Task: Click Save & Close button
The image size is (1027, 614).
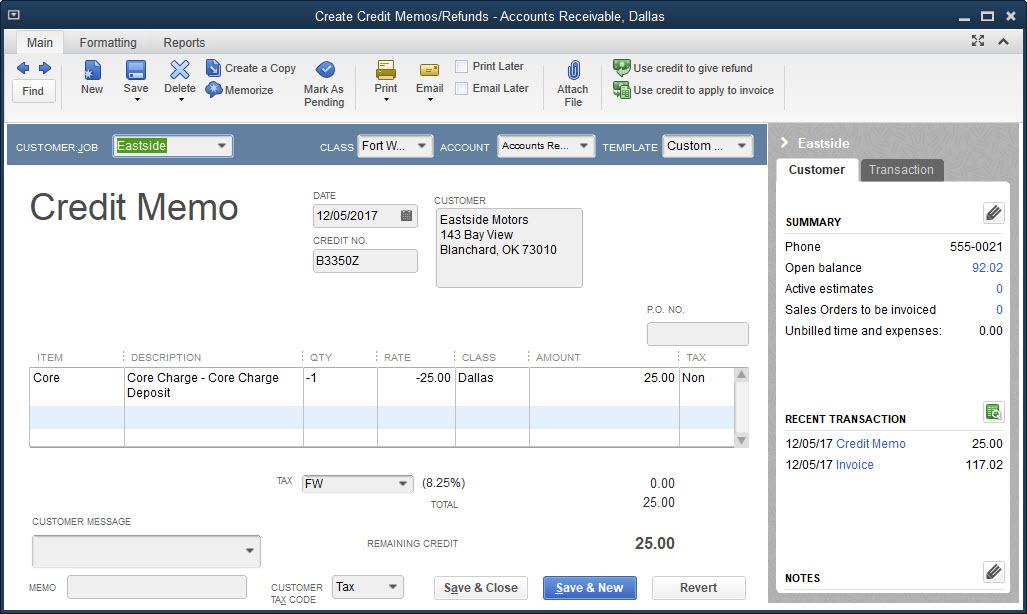Action: click(x=480, y=588)
